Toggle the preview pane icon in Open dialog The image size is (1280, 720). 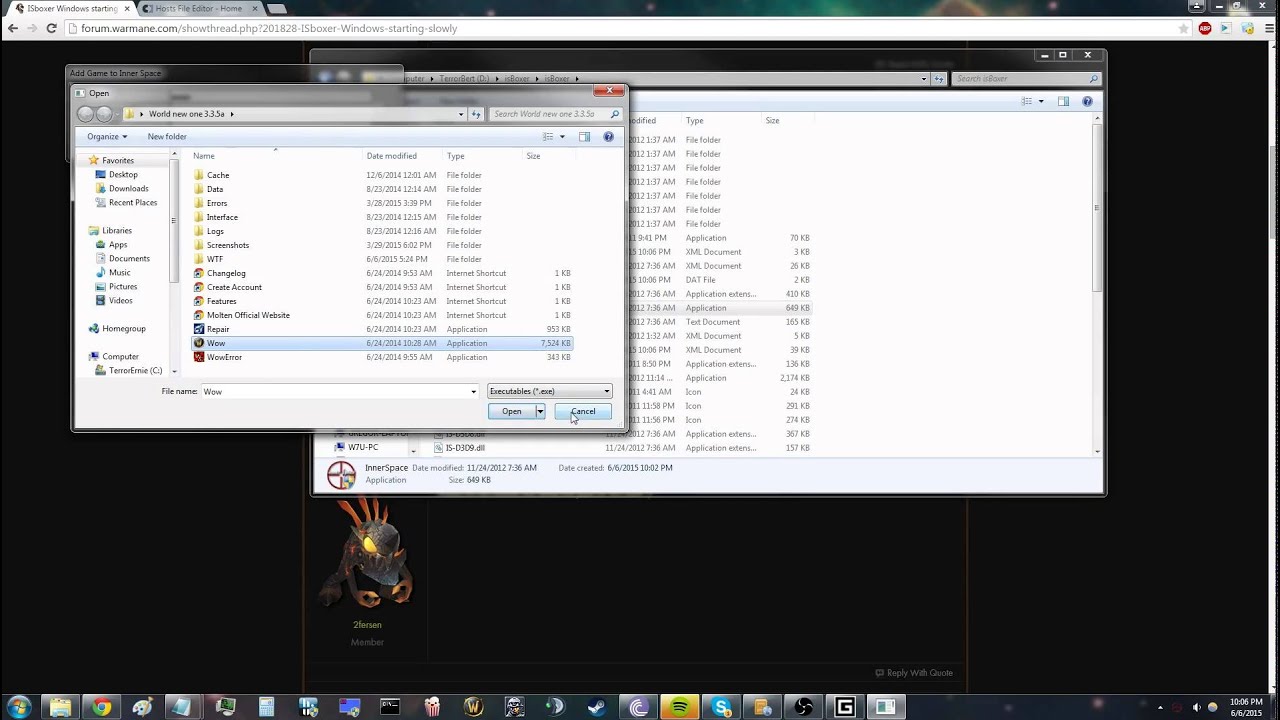[584, 137]
